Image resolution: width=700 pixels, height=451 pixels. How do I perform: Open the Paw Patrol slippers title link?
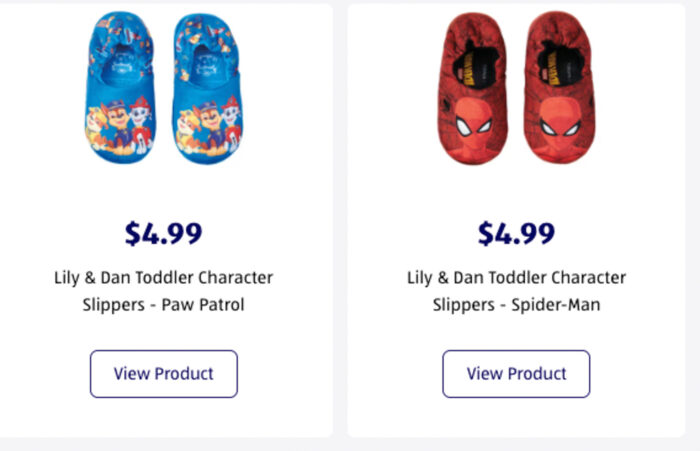pyautogui.click(x=164, y=291)
